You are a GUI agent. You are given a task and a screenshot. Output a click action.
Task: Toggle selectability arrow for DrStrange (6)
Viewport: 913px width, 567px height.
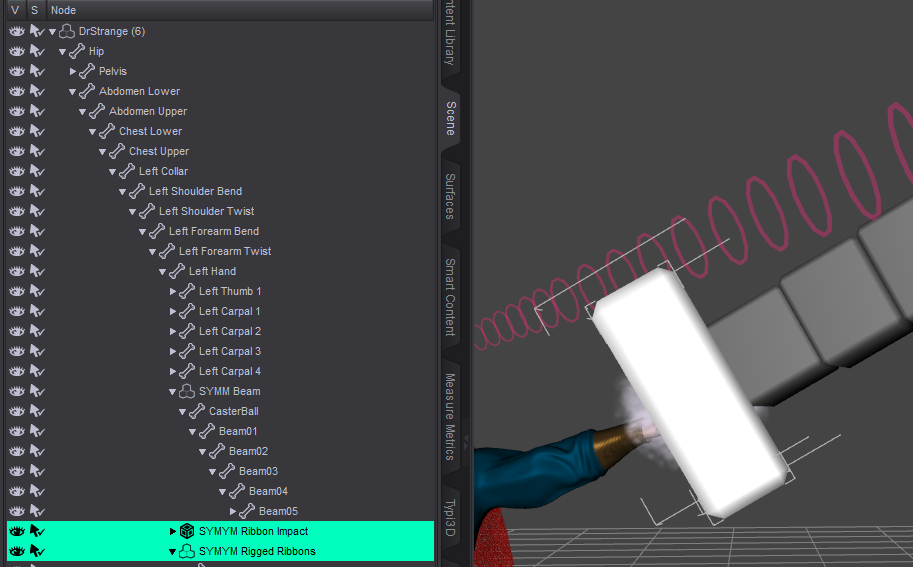click(x=37, y=31)
